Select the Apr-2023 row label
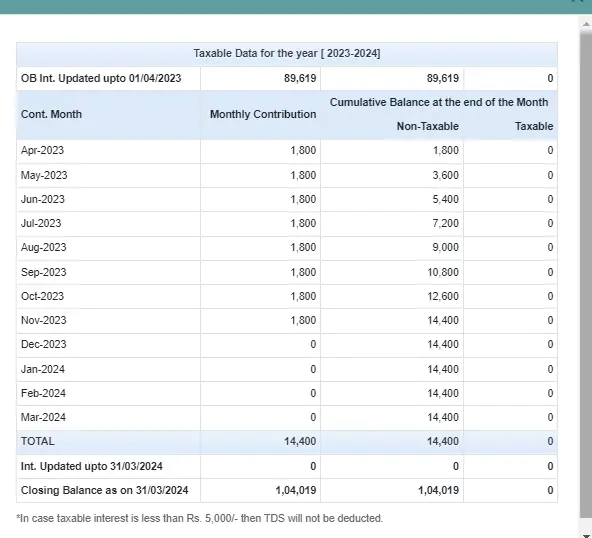Image resolution: width=592 pixels, height=538 pixels. pos(42,150)
